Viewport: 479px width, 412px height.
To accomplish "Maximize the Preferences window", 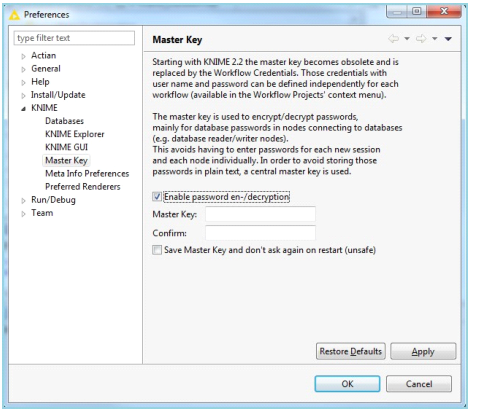I will 416,12.
